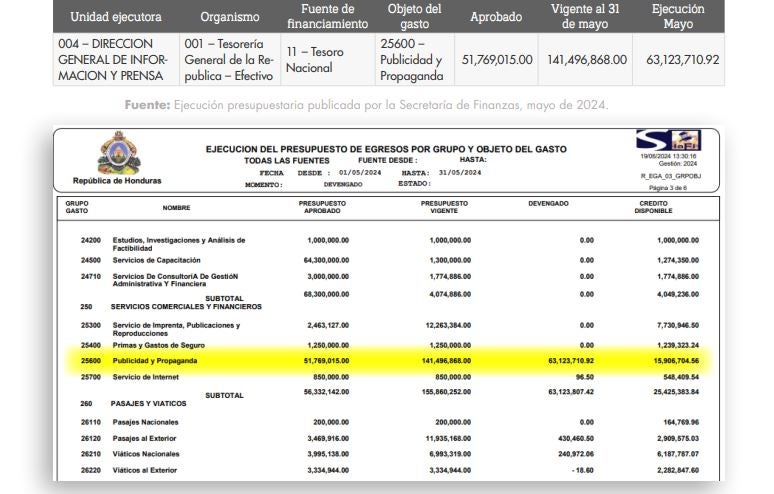Screen dimensions: 774x494
Task: Click subtotal devengado 63,123,807.42
Action: pos(571,392)
